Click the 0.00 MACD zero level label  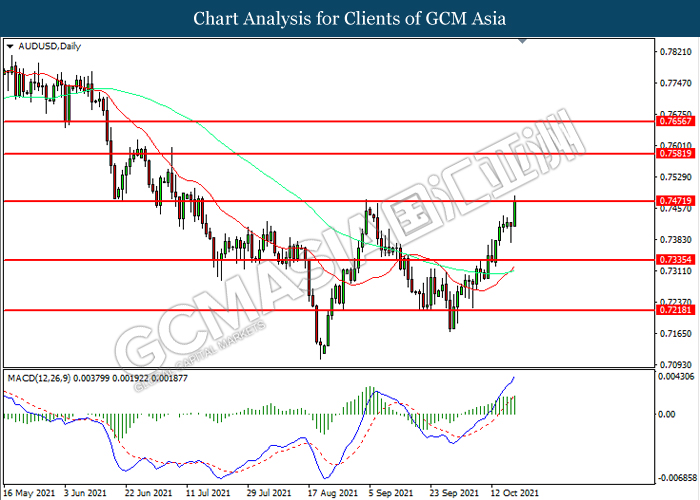pyautogui.click(x=667, y=415)
